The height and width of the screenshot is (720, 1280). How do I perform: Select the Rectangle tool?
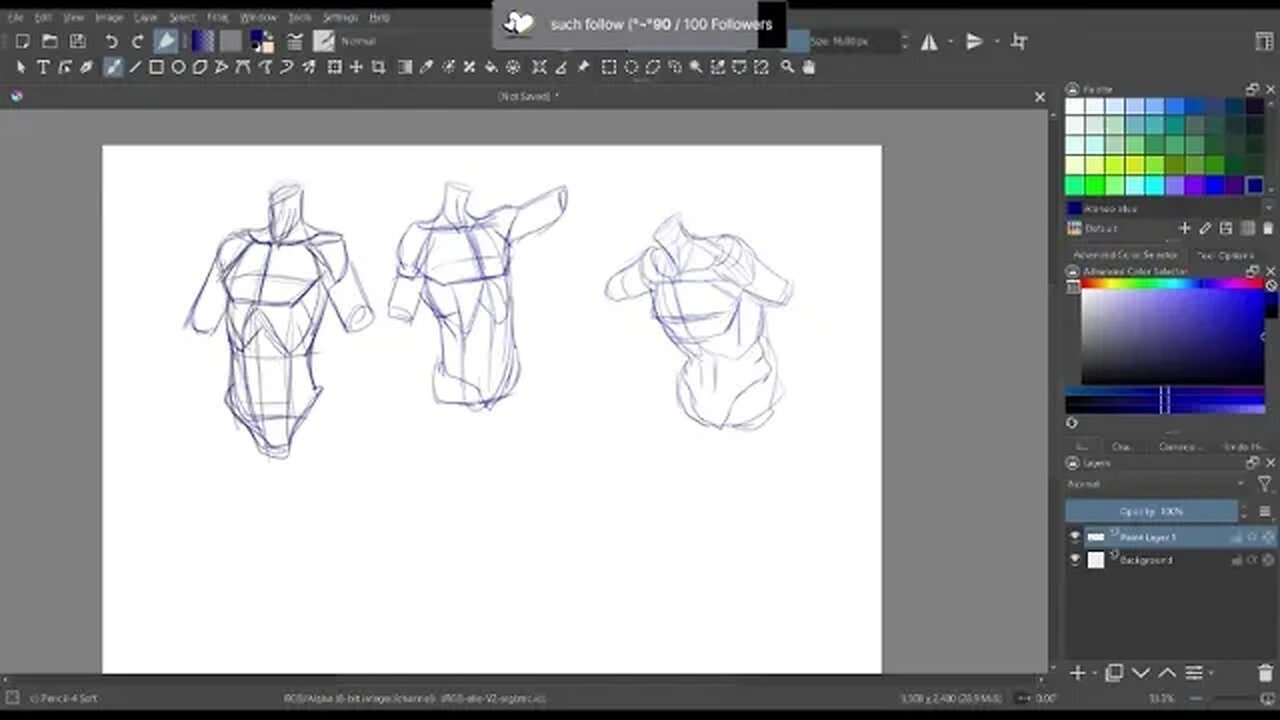157,67
